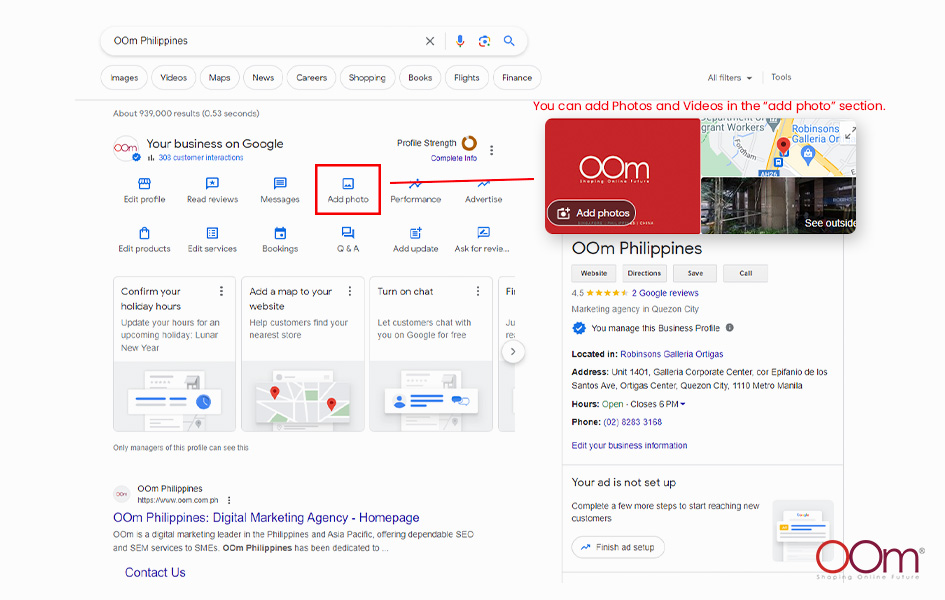Expand the All filters dropdown
The height and width of the screenshot is (600, 945).
coord(729,78)
